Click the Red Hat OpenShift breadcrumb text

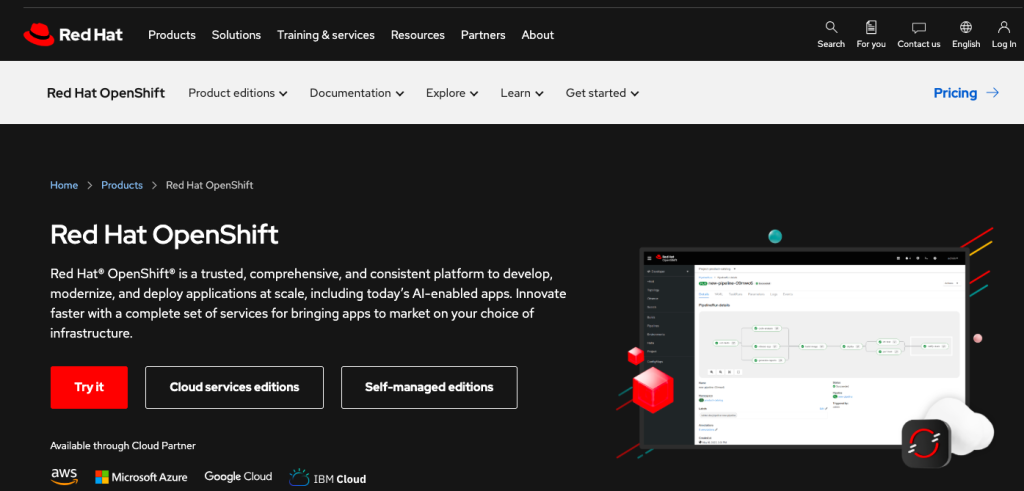(x=210, y=185)
